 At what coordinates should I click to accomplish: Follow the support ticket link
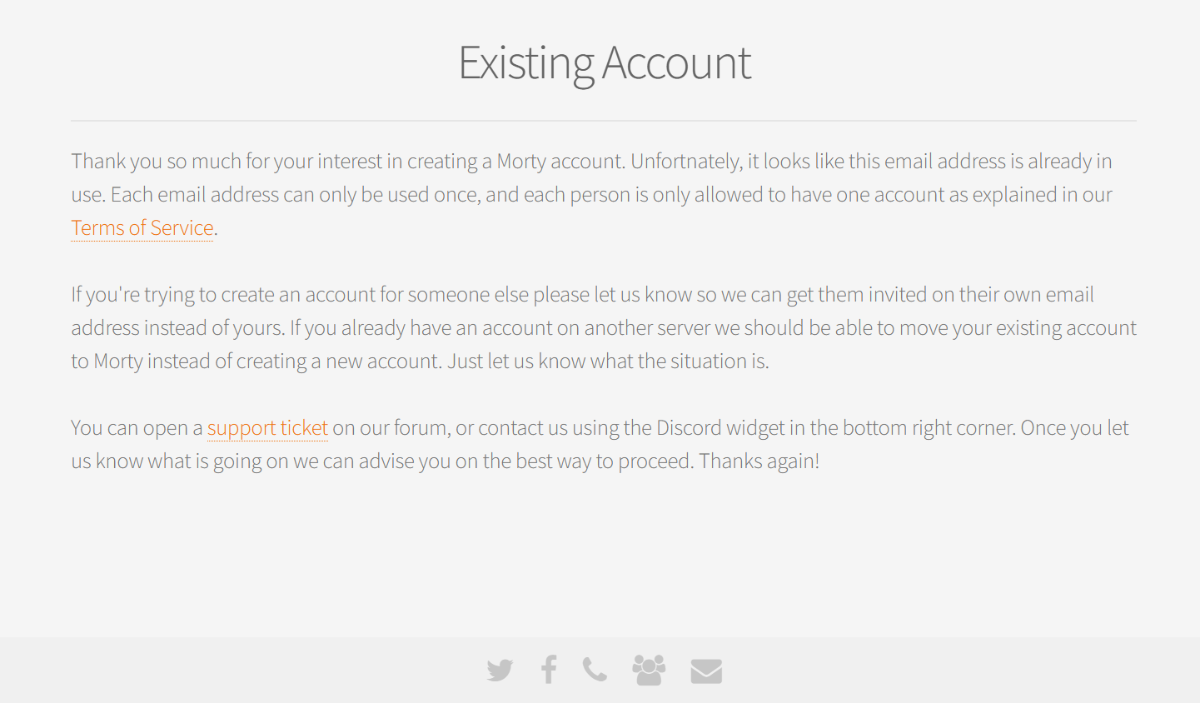268,428
